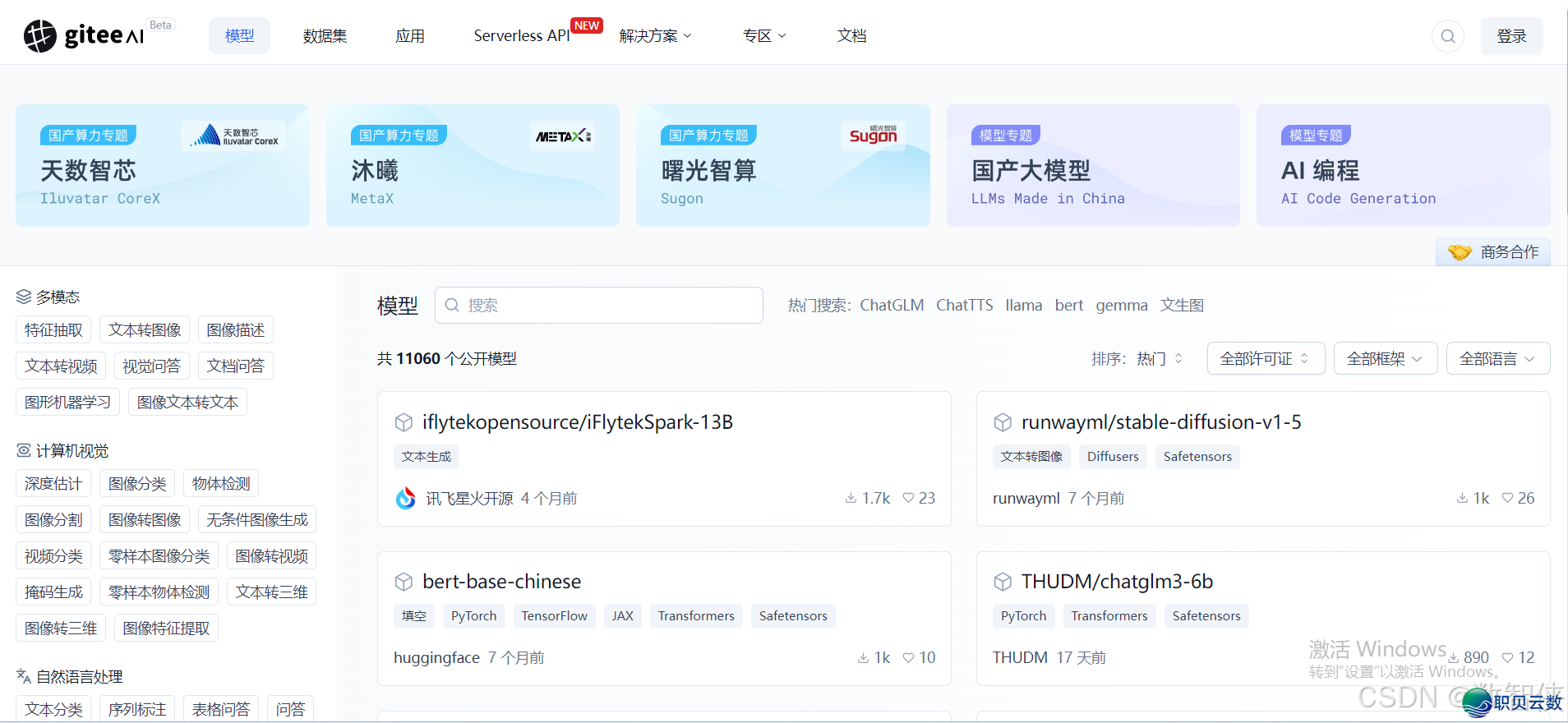Click the heart icon on THUDM/chatglm3-6b card
The width and height of the screenshot is (1568, 723).
(x=1507, y=657)
